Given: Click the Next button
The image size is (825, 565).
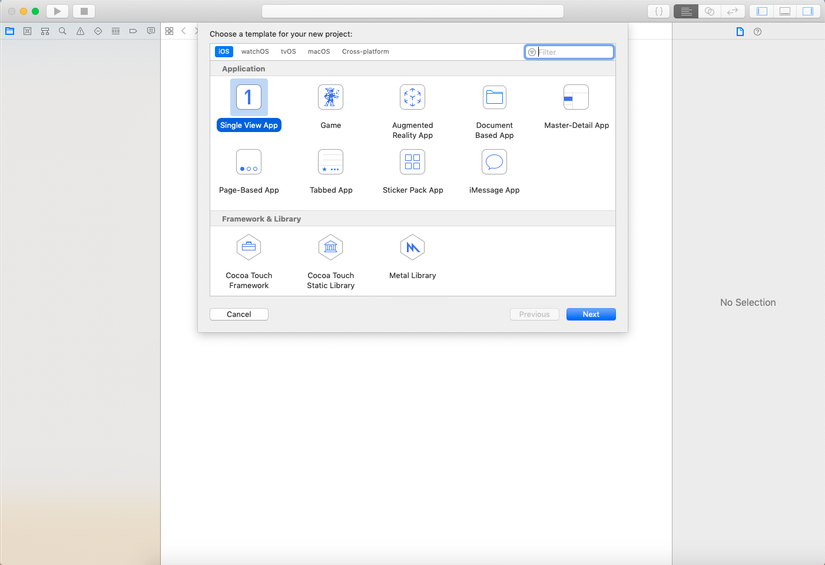Looking at the screenshot, I should [x=591, y=314].
